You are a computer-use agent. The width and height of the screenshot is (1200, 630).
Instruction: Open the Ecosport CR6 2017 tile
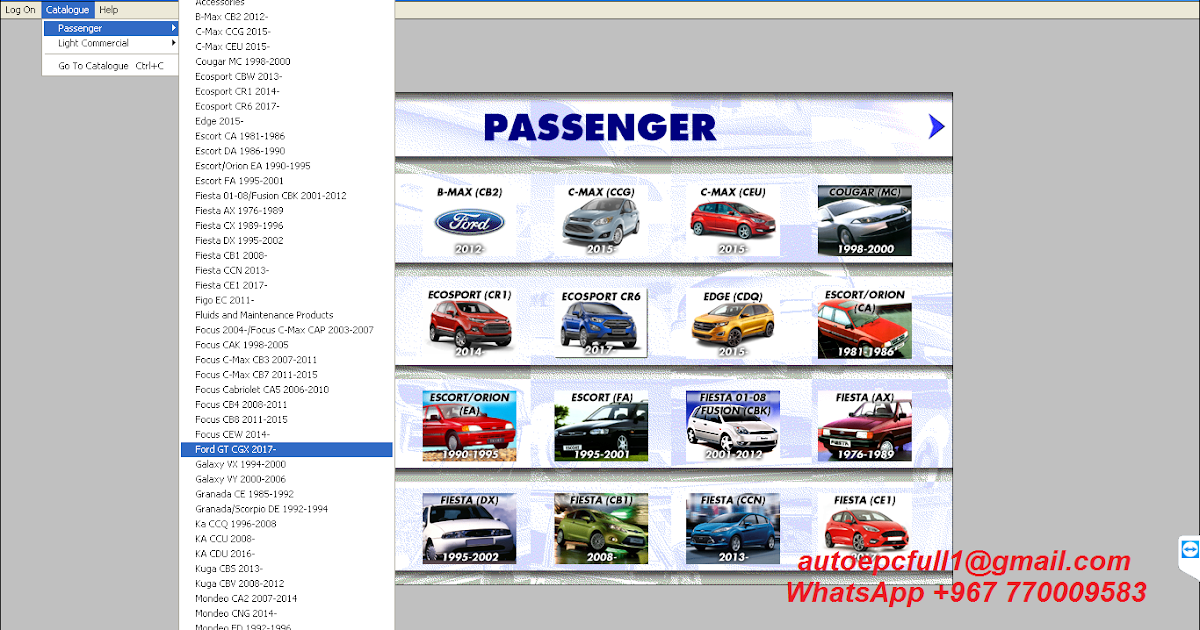click(601, 323)
